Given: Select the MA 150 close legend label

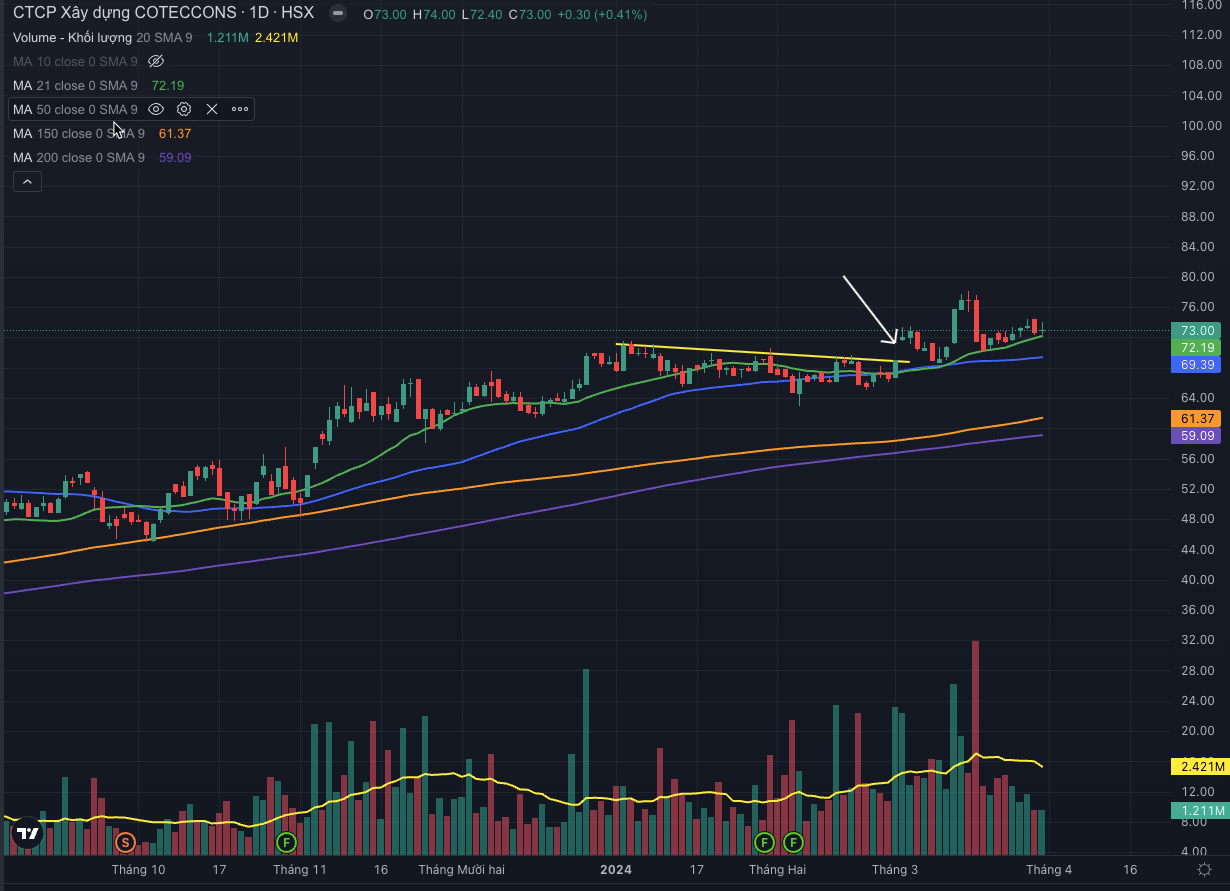Looking at the screenshot, I should [x=79, y=133].
